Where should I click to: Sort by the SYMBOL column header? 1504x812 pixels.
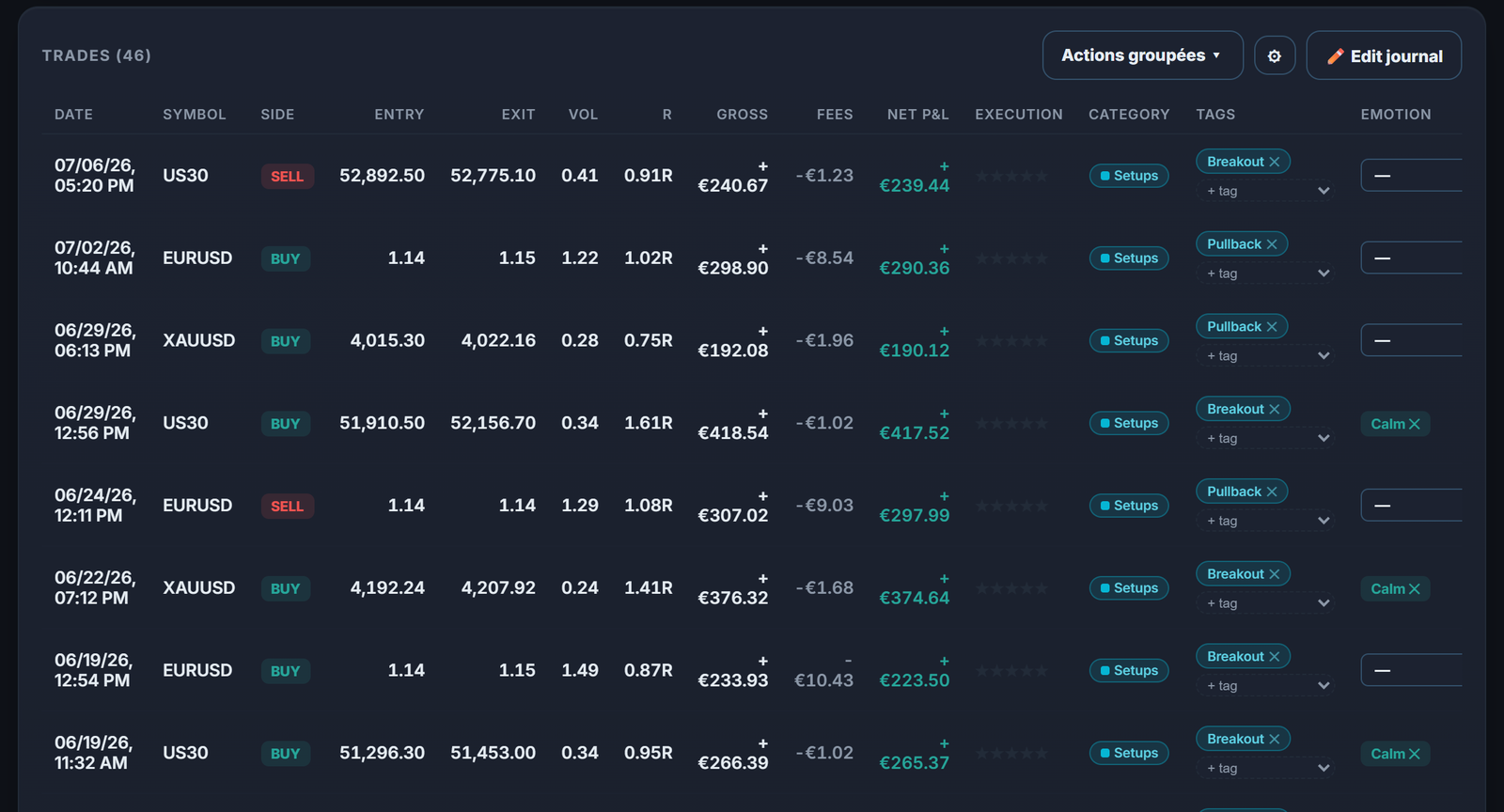195,115
